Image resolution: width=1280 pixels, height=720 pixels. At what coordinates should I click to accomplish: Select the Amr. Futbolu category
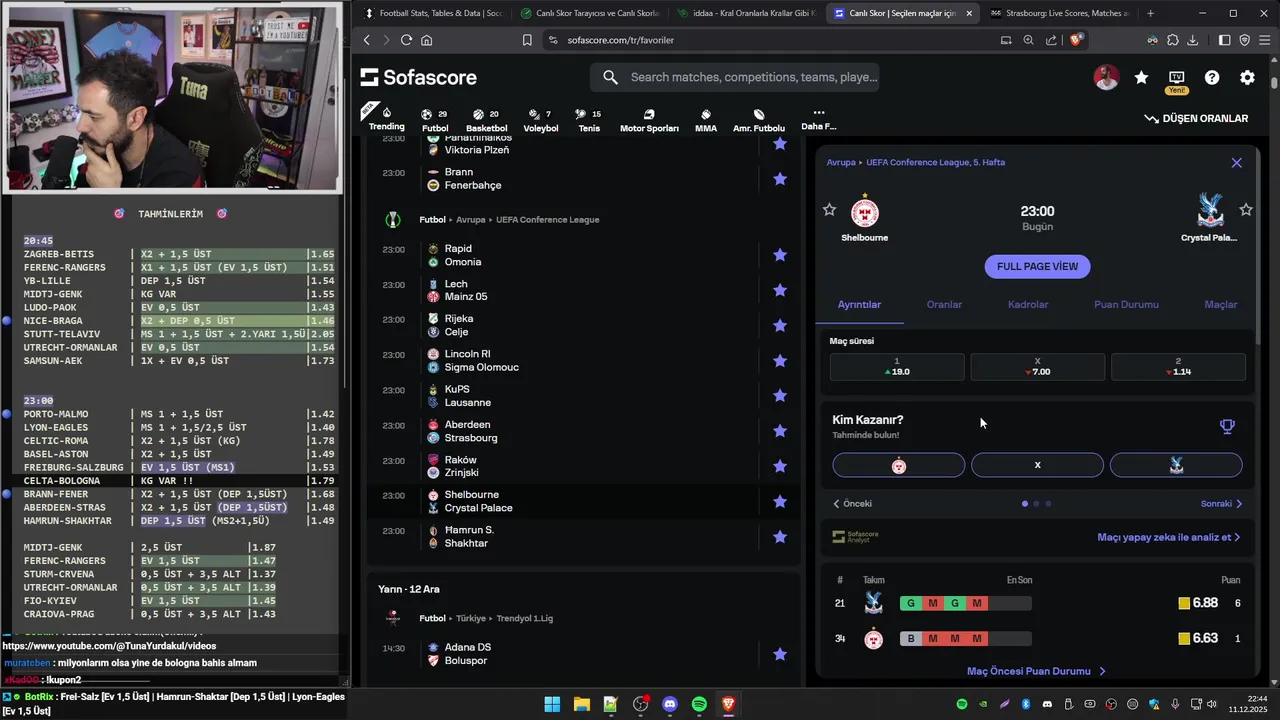pos(759,120)
